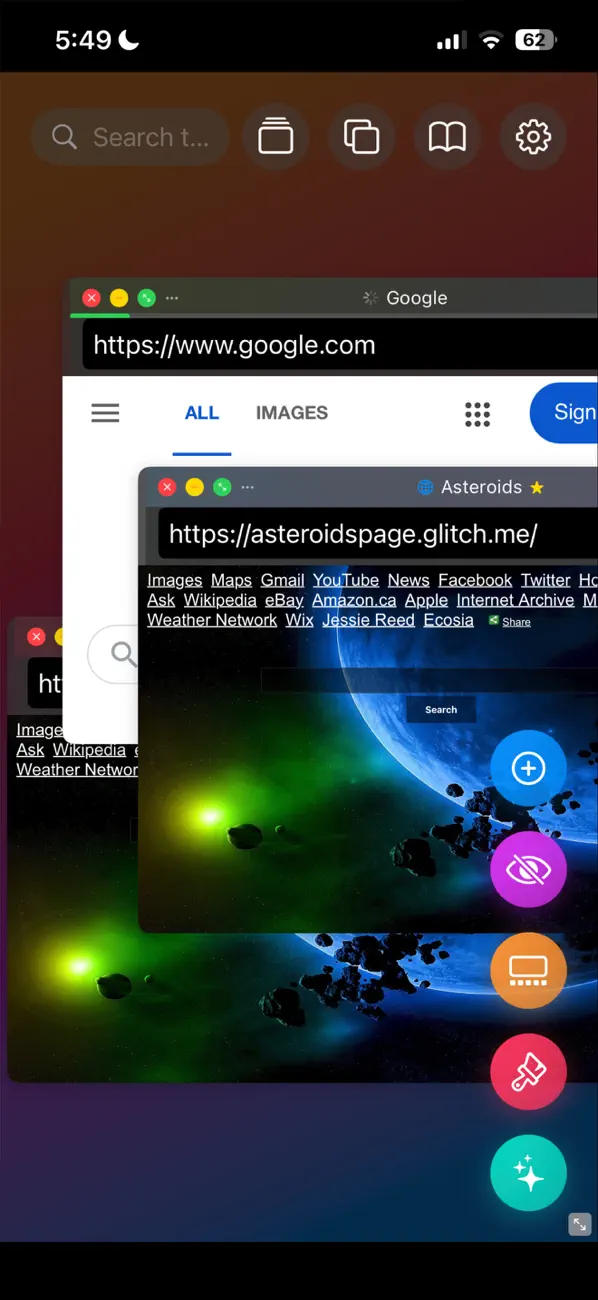Toggle the purple private browsing eye button
The image size is (598, 1300).
point(528,869)
